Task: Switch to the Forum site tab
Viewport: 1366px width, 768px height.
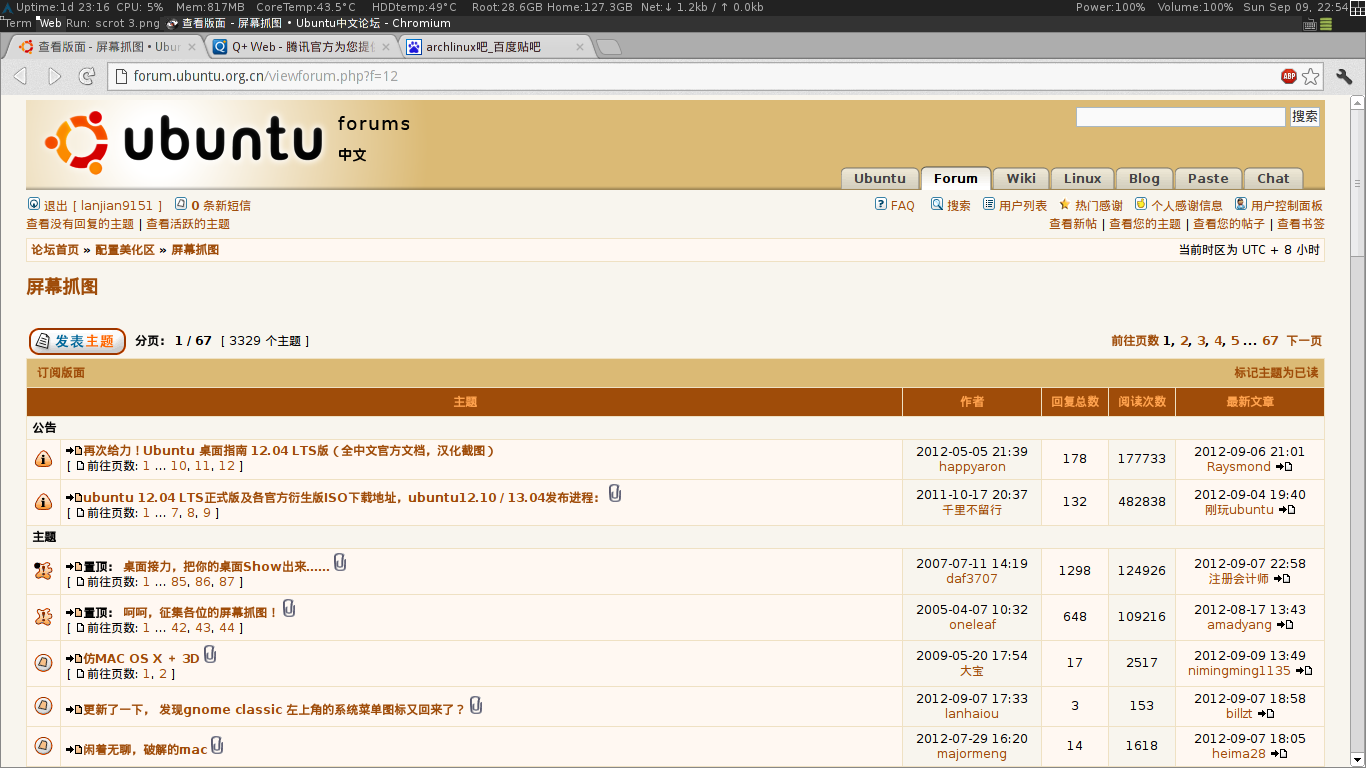Action: click(956, 179)
